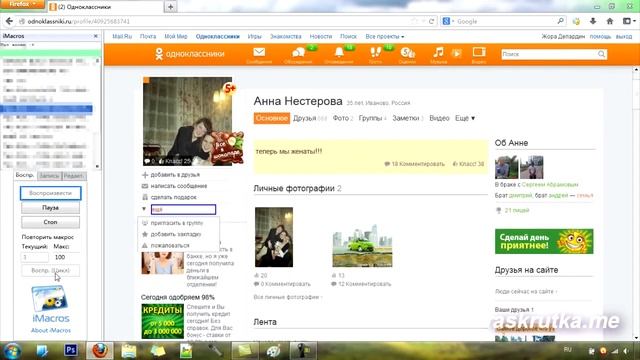Open Firefox downloads arrow icon

(x=593, y=21)
